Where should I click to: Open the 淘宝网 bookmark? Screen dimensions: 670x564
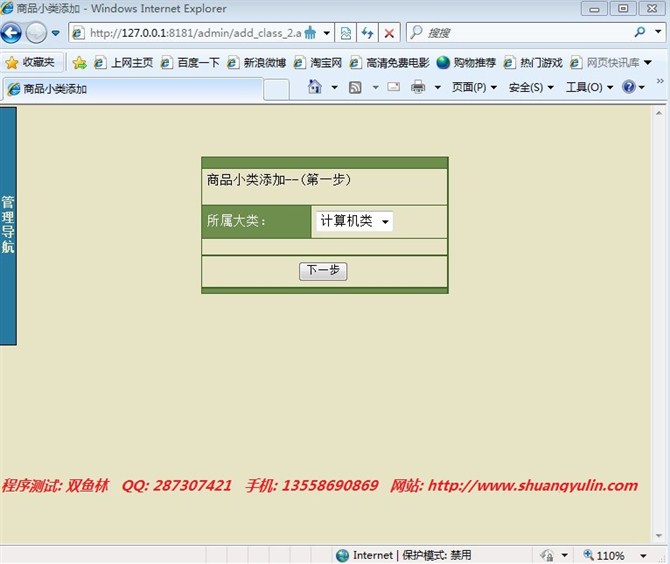click(x=317, y=63)
